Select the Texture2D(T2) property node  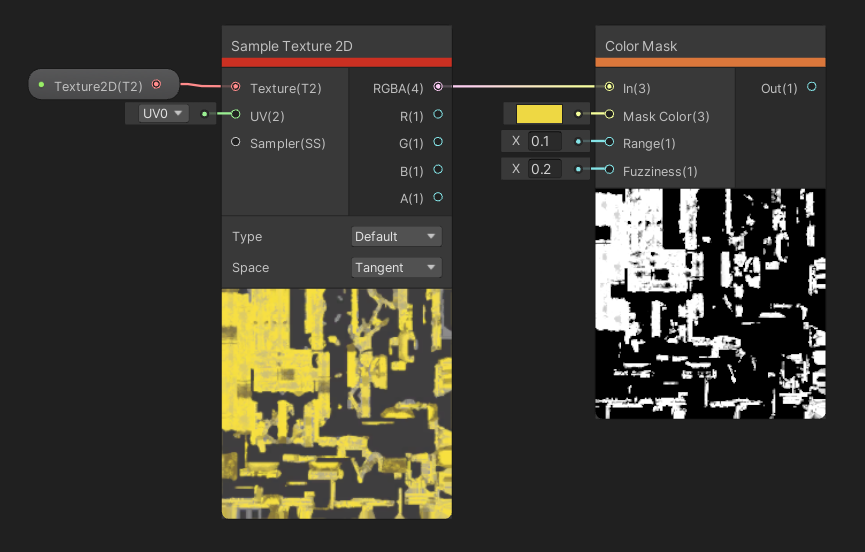pos(98,86)
